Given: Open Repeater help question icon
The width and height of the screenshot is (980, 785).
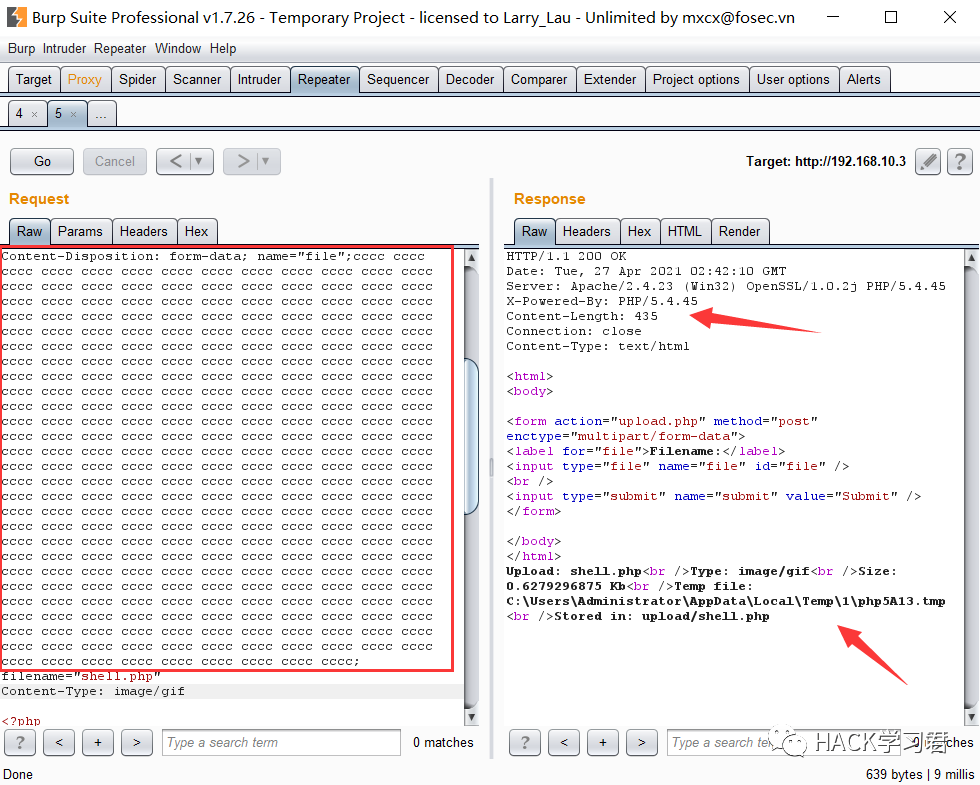Looking at the screenshot, I should tap(959, 162).
